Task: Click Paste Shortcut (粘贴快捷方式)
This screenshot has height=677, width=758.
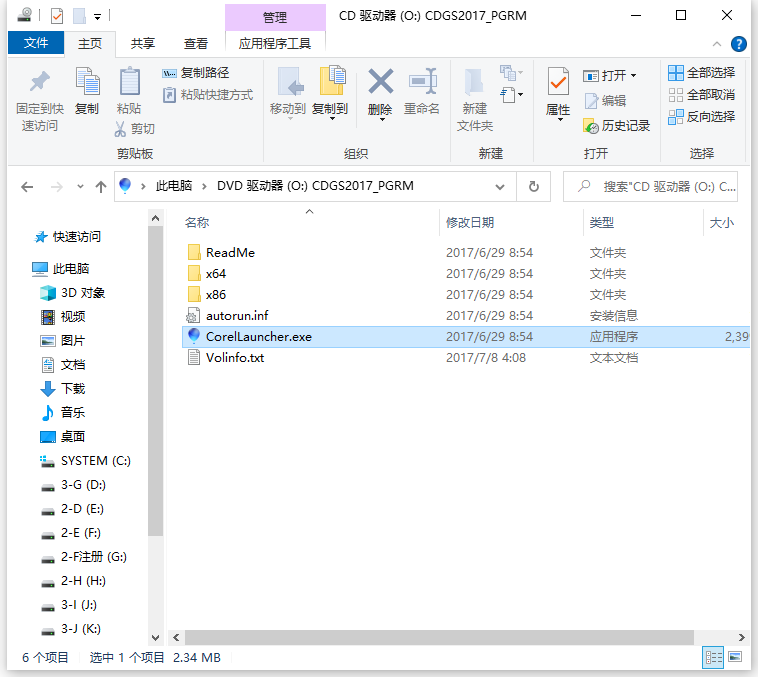Action: 207,95
